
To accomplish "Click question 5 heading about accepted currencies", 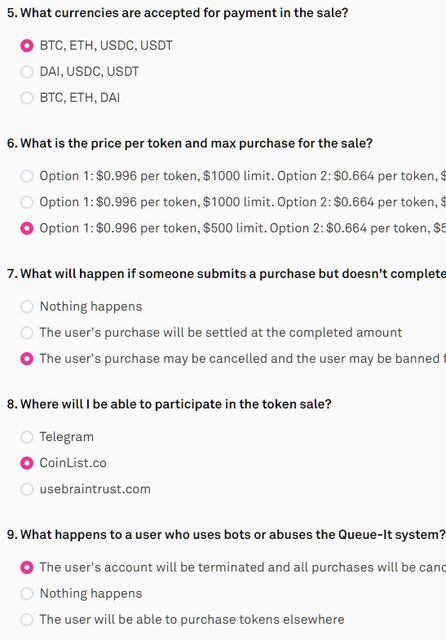I will tap(178, 13).
